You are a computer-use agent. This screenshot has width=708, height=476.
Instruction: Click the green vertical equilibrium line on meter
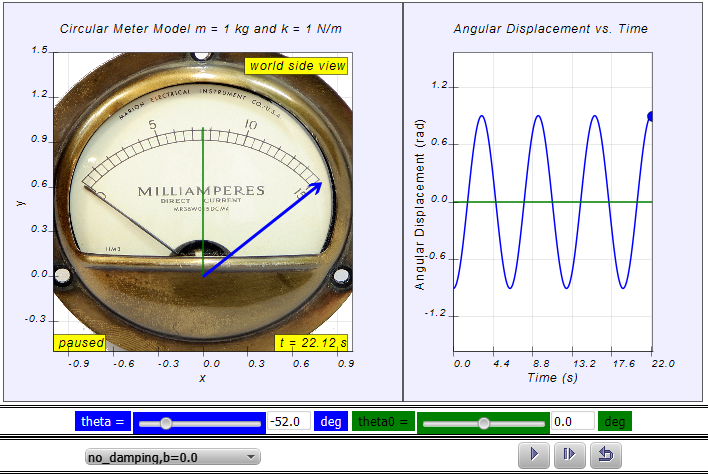coord(203,202)
